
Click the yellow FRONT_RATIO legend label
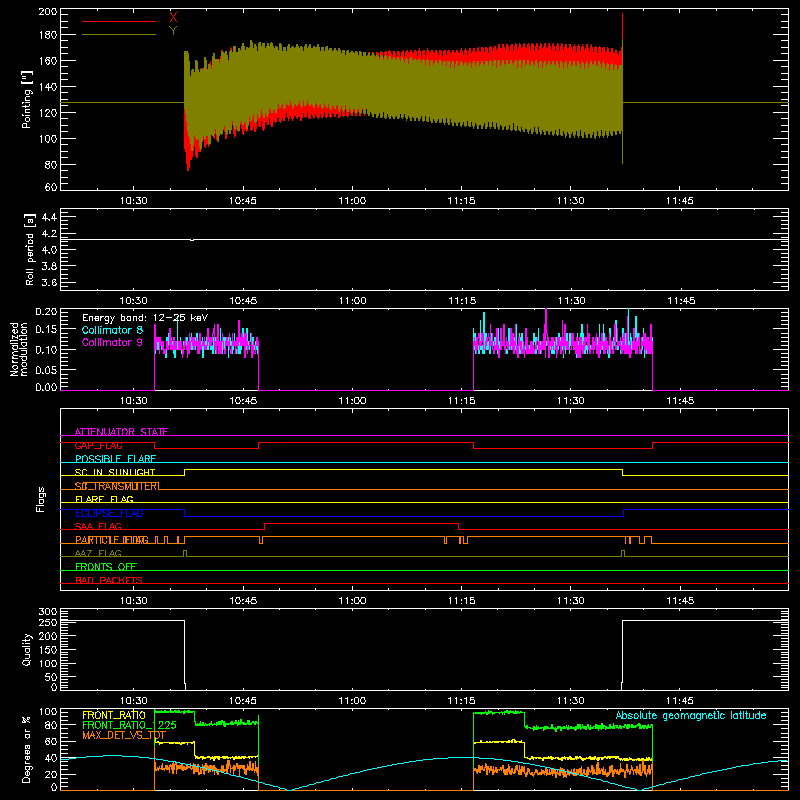coord(114,715)
